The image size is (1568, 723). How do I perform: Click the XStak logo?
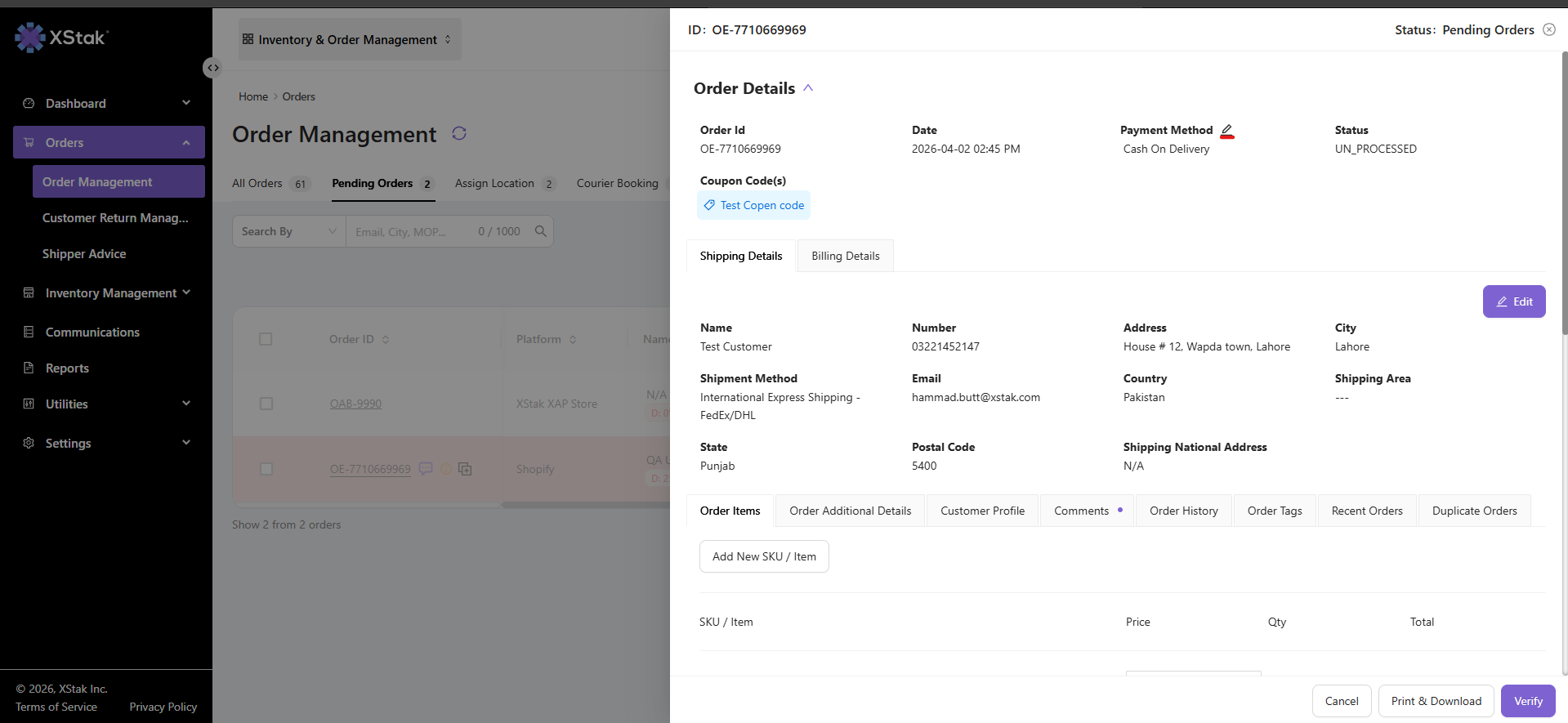62,37
